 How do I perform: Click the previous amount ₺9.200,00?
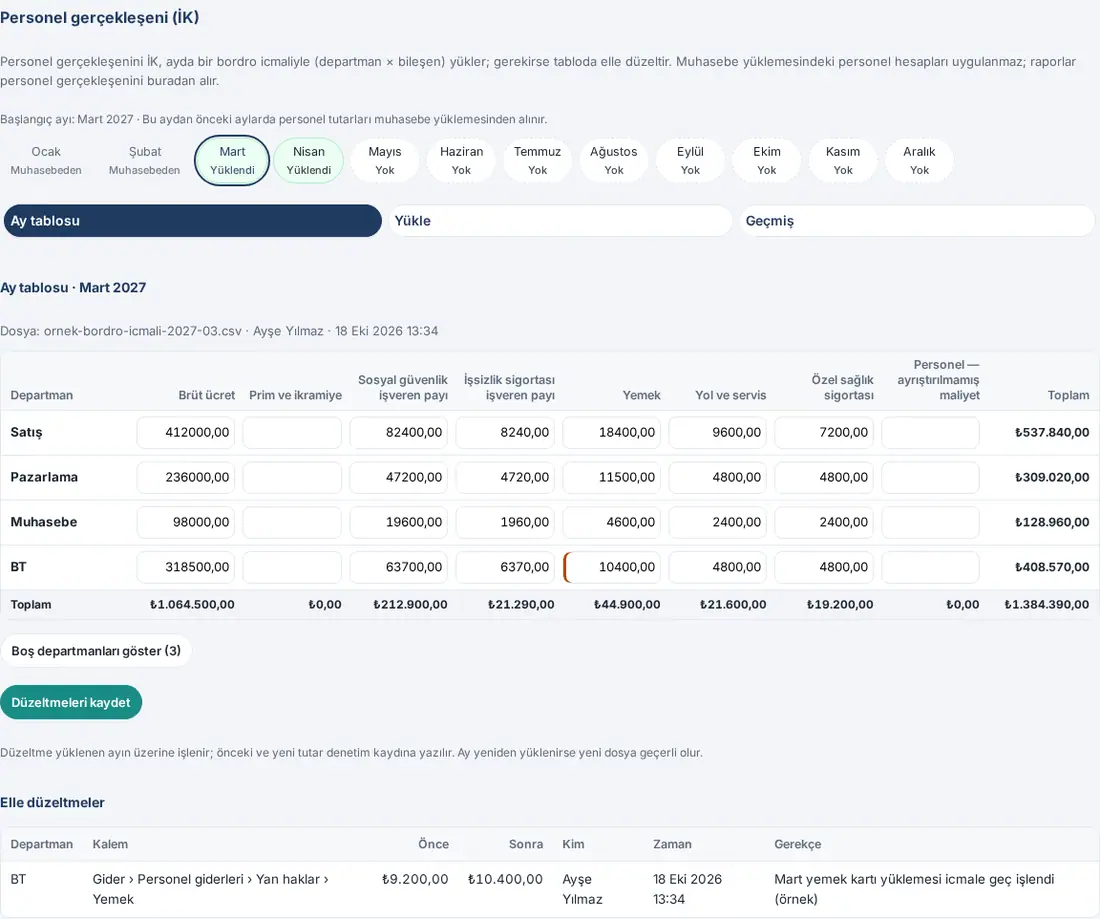pos(415,880)
